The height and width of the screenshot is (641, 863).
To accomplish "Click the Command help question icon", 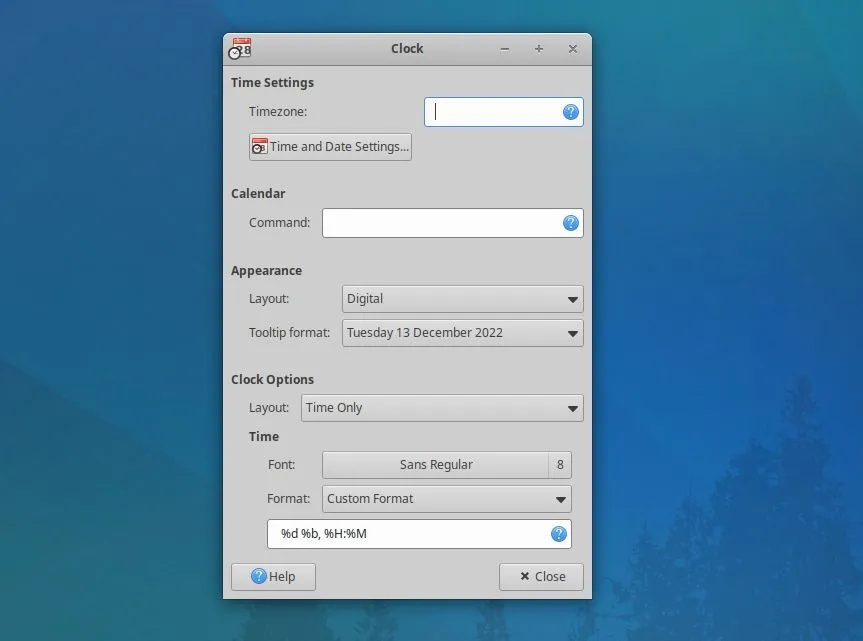I will tap(570, 222).
